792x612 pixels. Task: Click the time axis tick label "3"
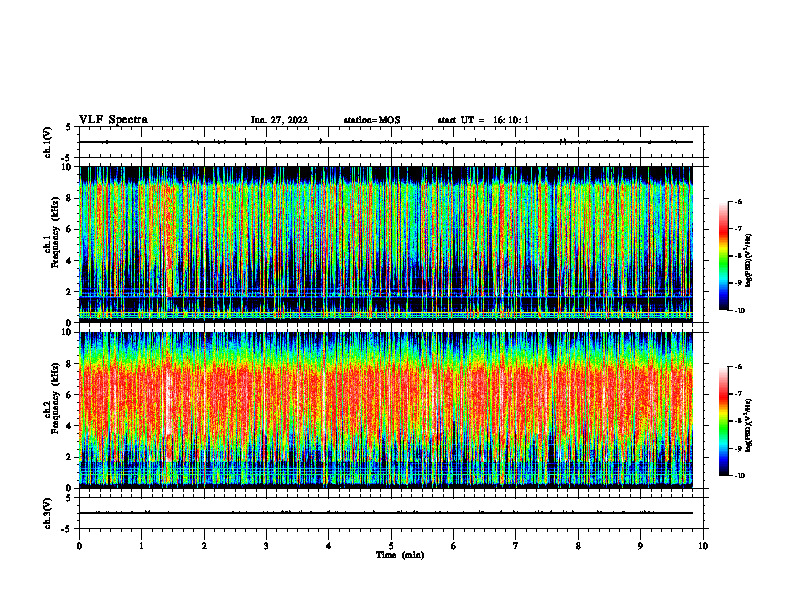click(x=266, y=546)
